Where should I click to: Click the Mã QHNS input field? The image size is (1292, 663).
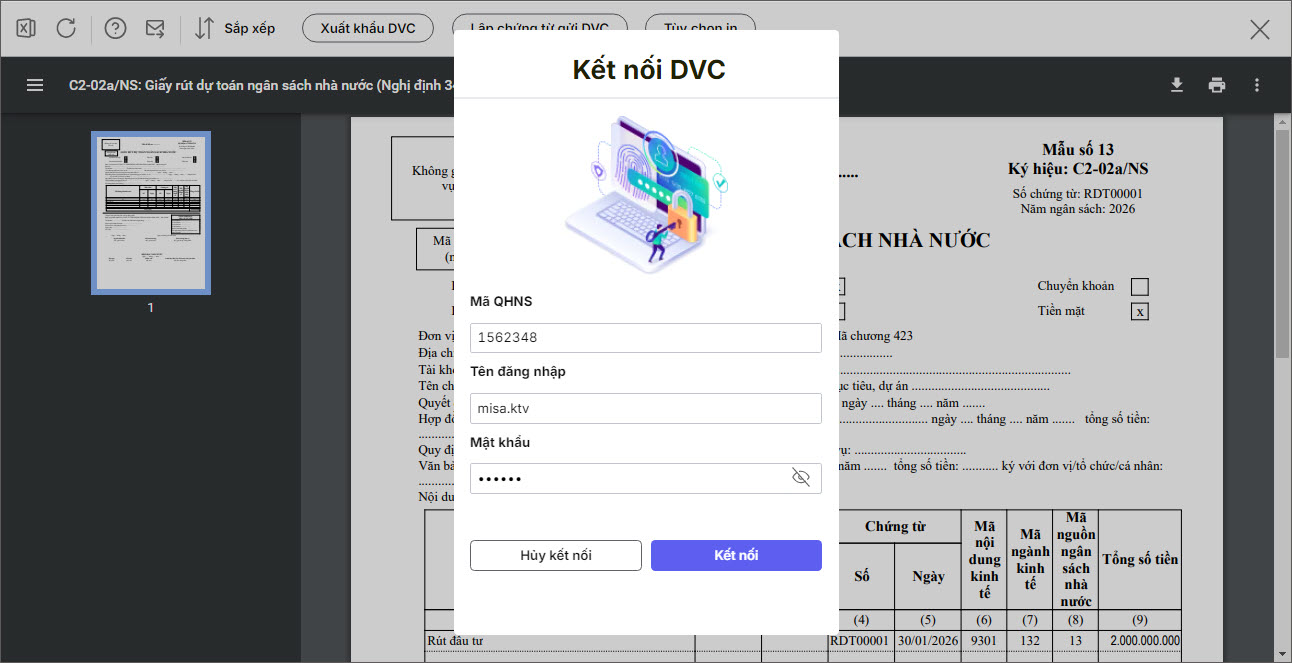click(x=645, y=338)
